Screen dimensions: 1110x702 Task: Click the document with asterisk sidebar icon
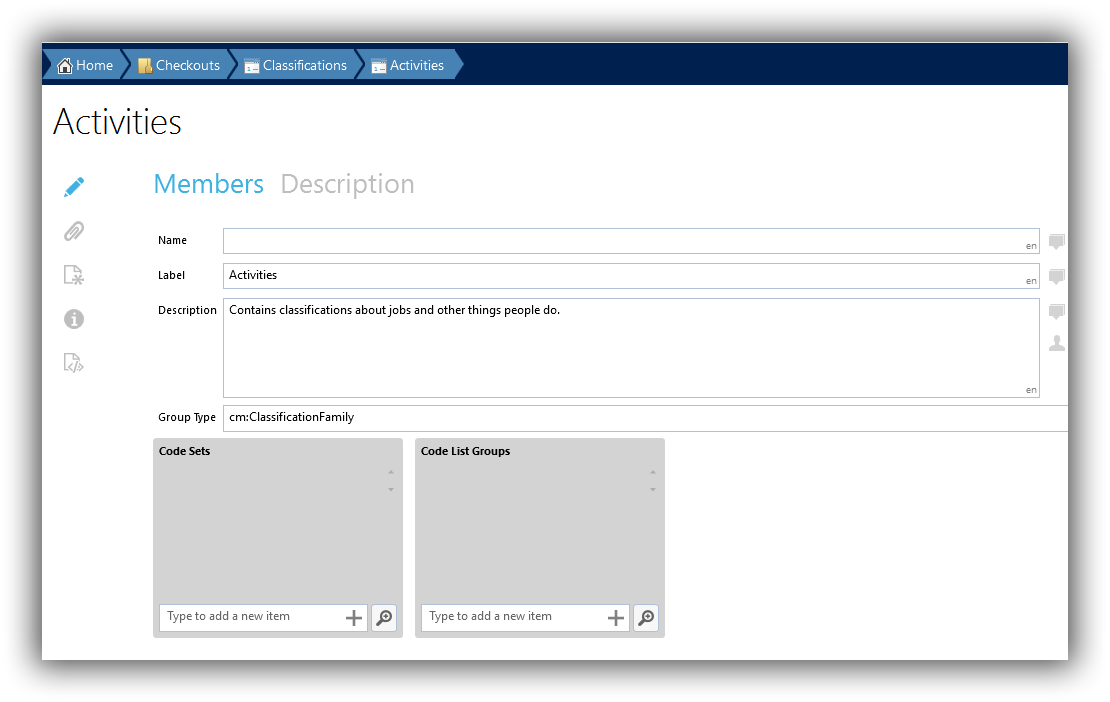point(74,275)
